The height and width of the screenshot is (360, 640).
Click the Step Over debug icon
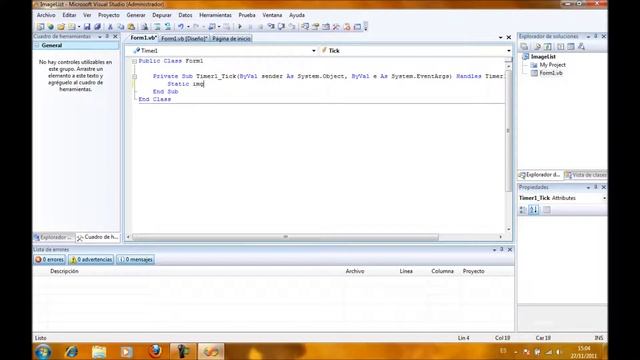click(x=281, y=27)
